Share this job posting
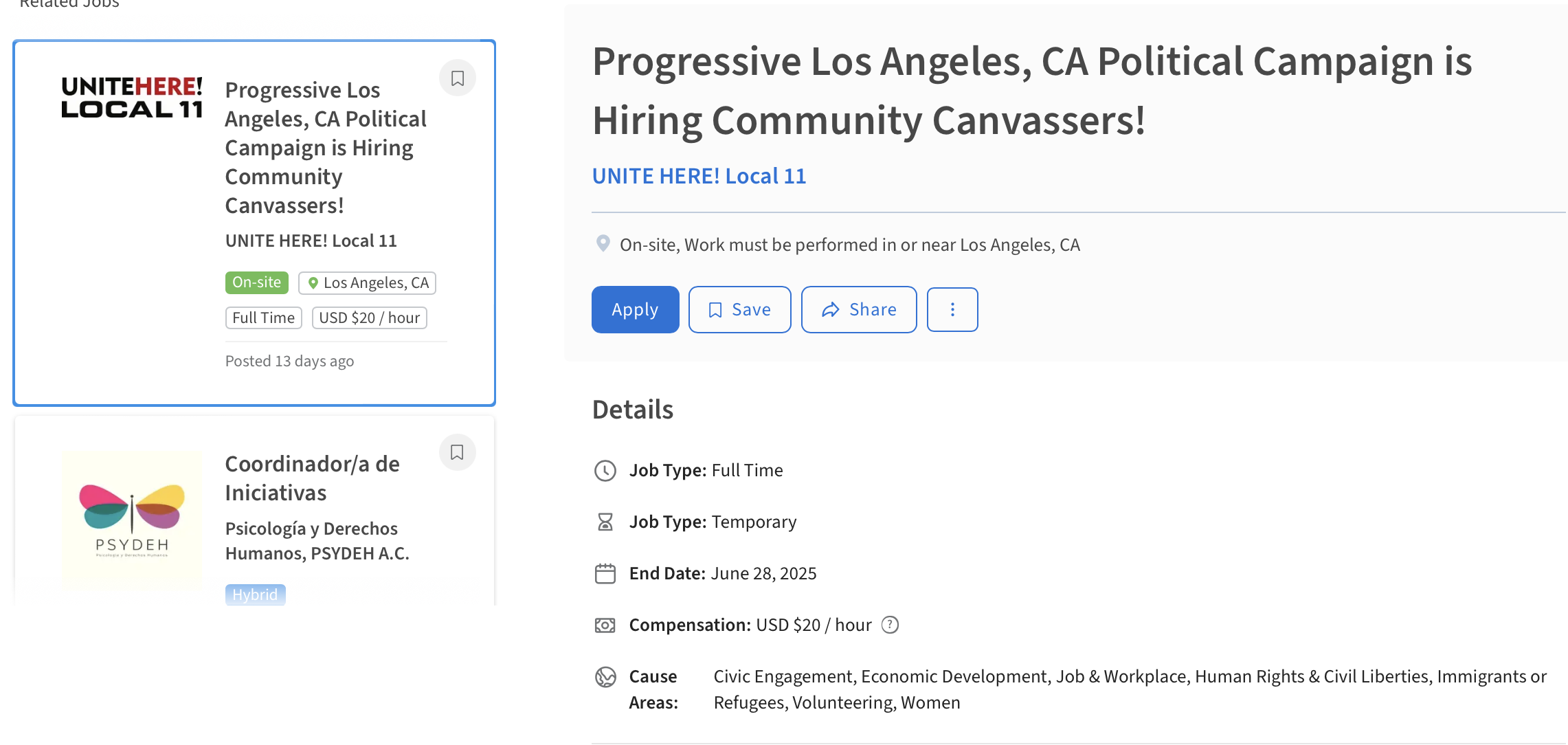 [x=858, y=310]
